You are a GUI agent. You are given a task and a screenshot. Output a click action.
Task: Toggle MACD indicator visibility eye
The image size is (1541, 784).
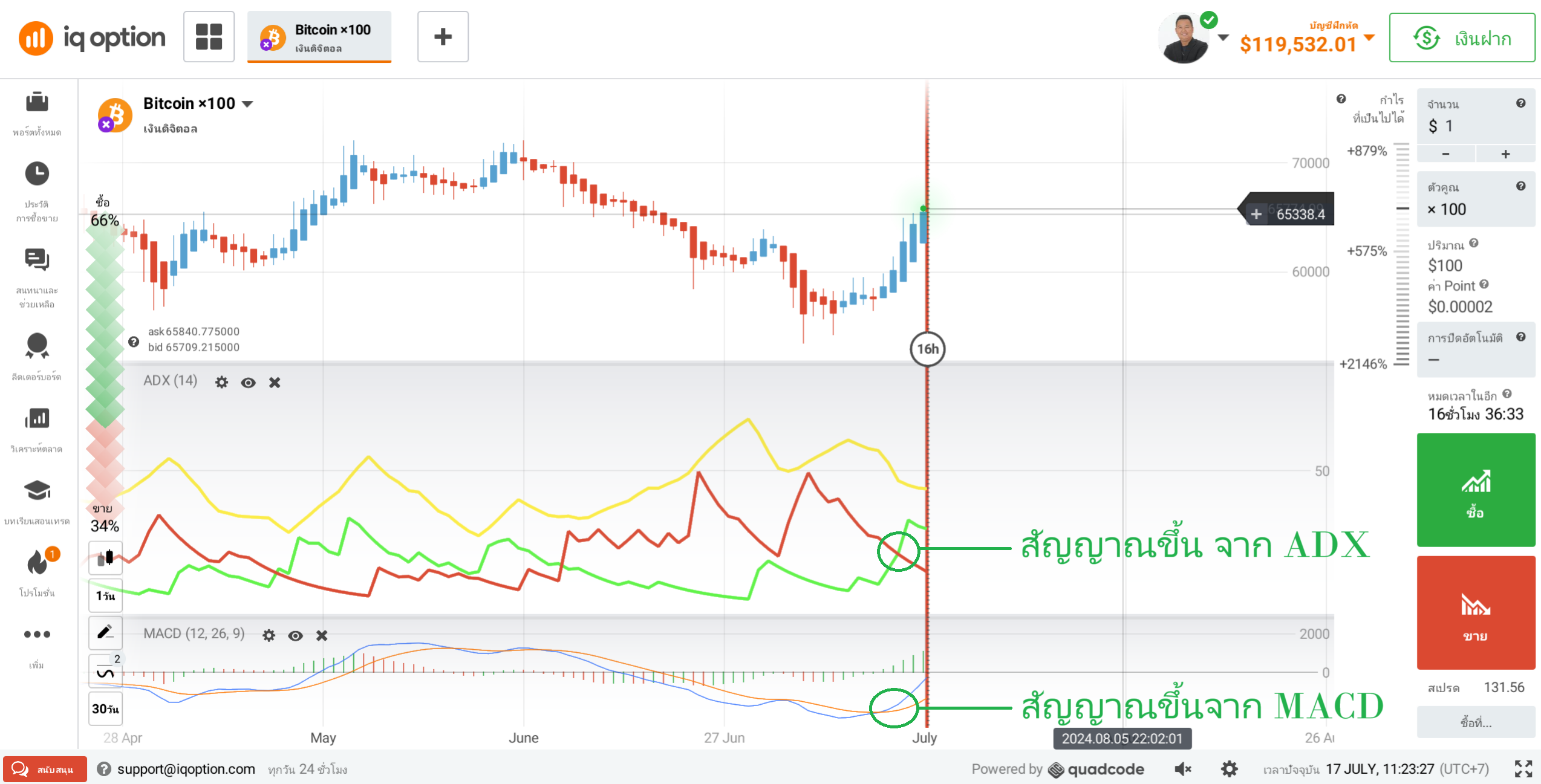(295, 635)
